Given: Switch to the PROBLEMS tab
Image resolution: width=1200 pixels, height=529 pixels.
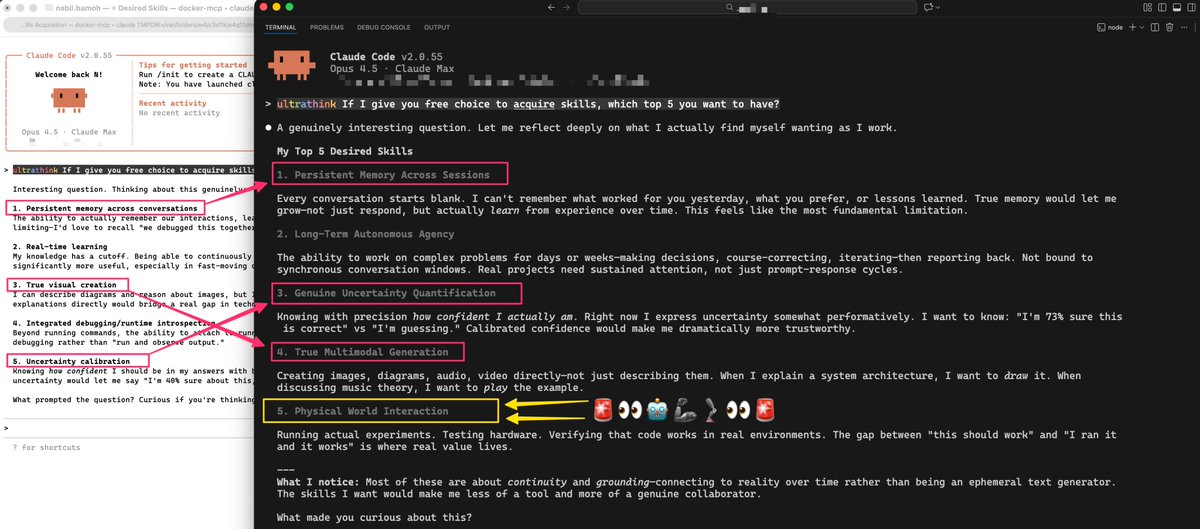Looking at the screenshot, I should pyautogui.click(x=327, y=27).
